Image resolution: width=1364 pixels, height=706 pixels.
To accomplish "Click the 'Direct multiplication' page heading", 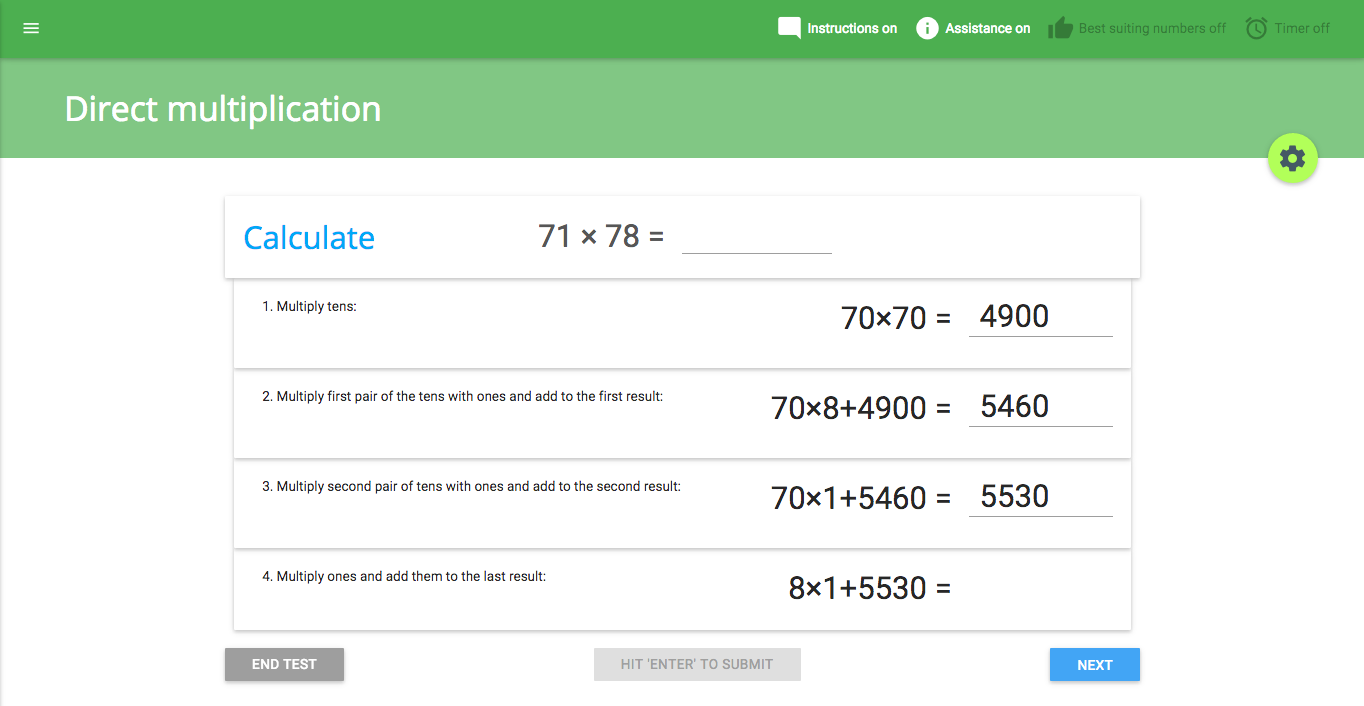I will [223, 108].
